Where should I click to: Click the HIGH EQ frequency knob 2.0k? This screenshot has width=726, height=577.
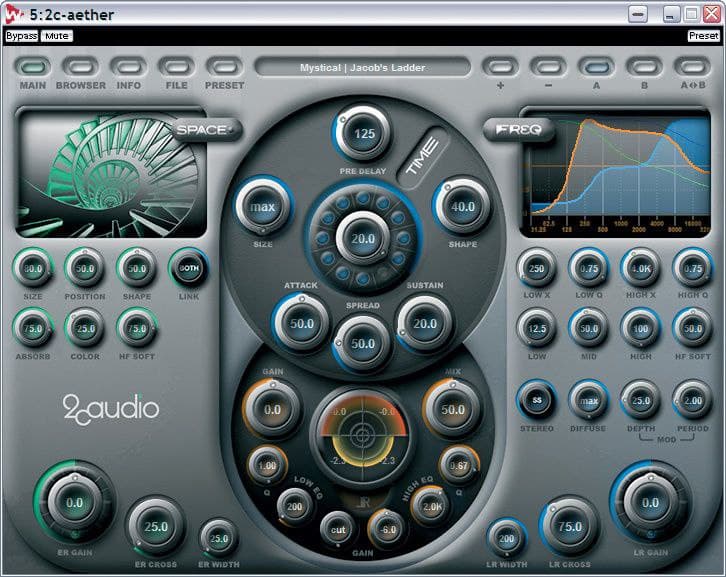click(x=432, y=506)
